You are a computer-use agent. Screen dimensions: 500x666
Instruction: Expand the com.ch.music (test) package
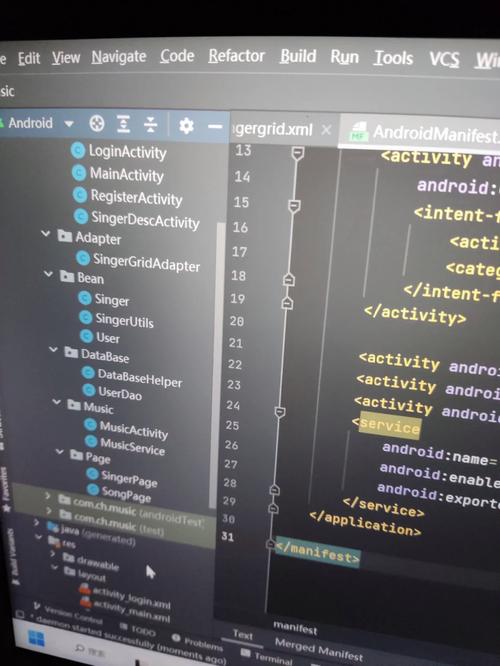coord(49,511)
